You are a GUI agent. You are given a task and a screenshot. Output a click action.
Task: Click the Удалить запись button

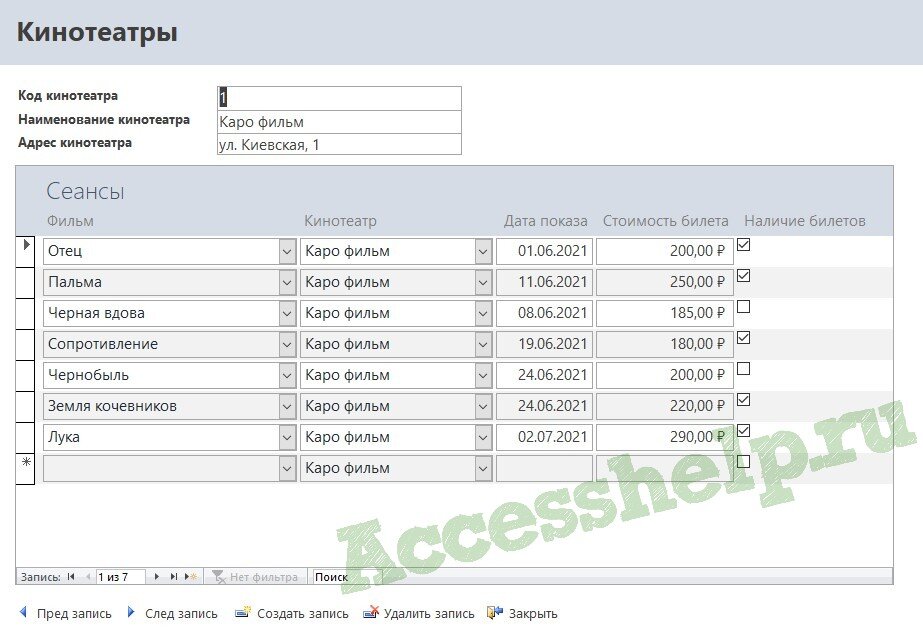pyautogui.click(x=419, y=613)
